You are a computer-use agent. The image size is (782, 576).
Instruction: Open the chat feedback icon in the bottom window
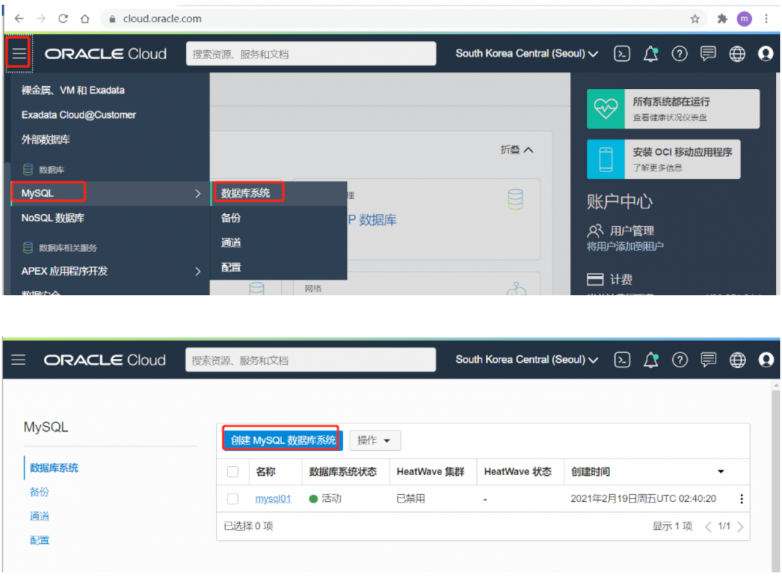click(x=708, y=360)
